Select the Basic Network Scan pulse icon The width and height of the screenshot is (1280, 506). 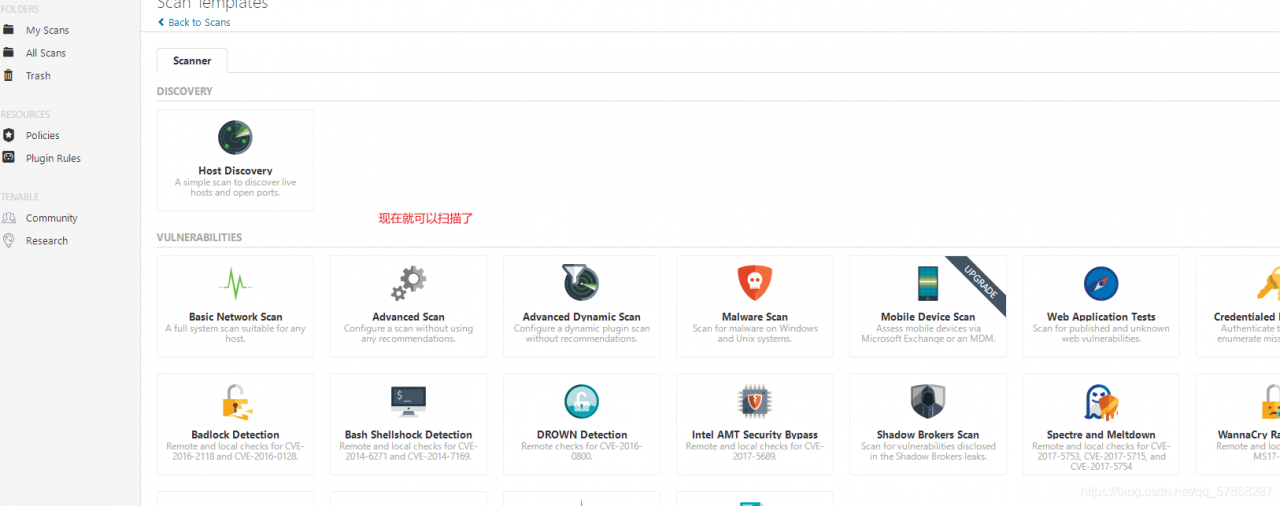pos(235,284)
